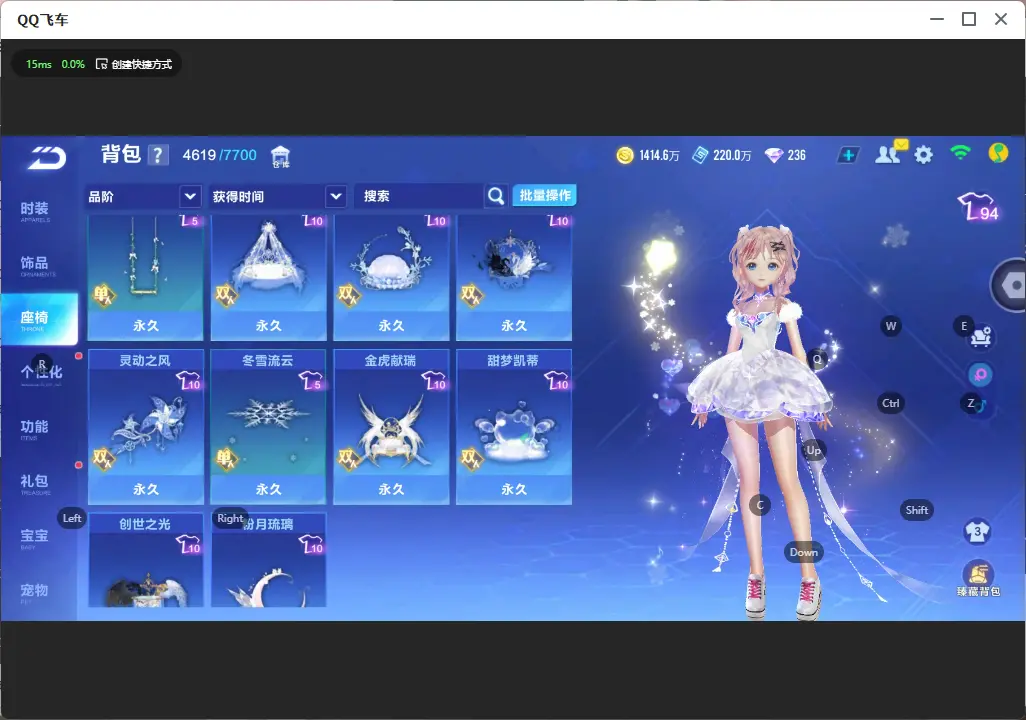Switch to the 个性化 personalization tab
This screenshot has height=720, width=1026.
[39, 373]
